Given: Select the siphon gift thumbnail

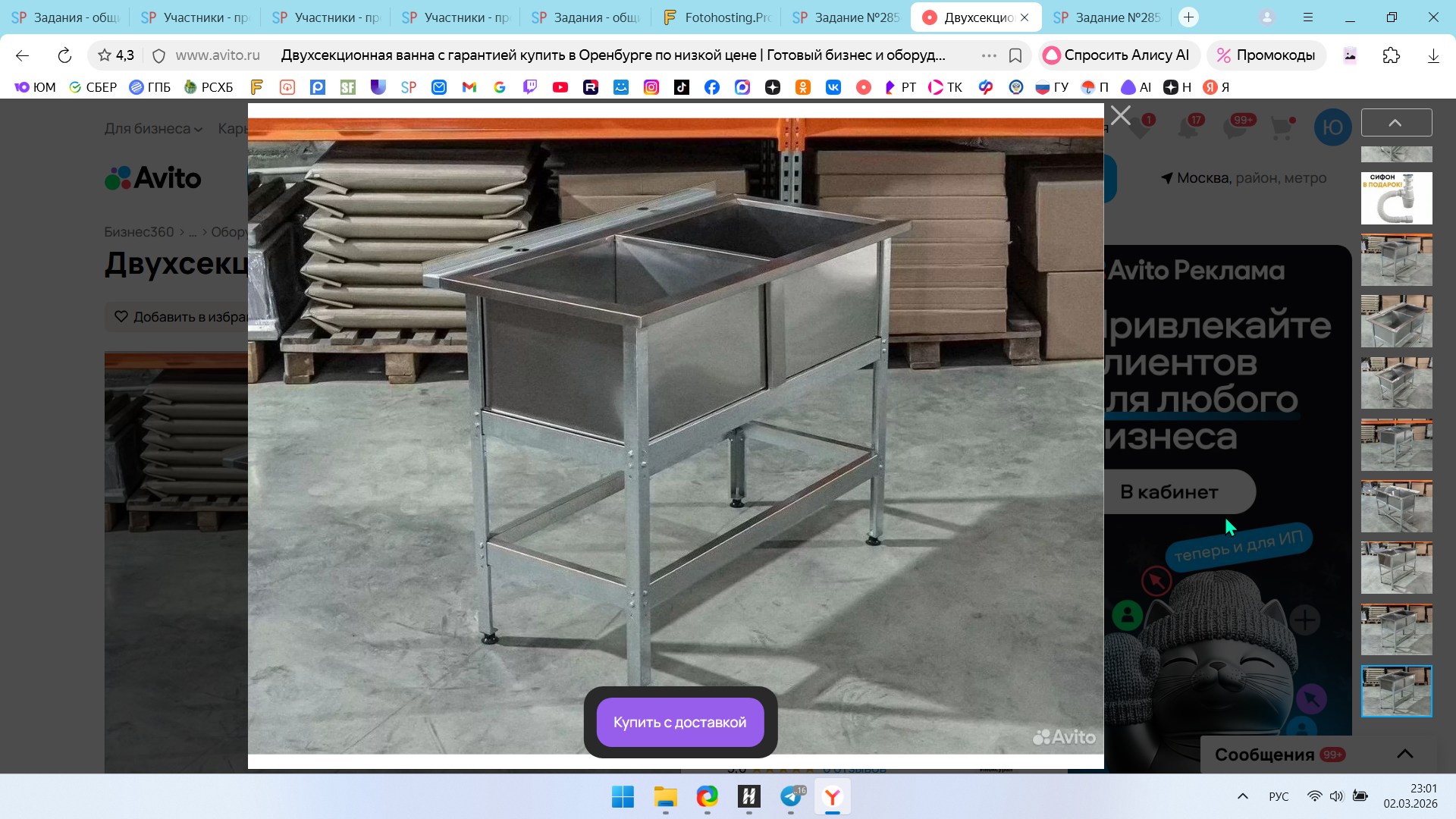Looking at the screenshot, I should [1396, 198].
